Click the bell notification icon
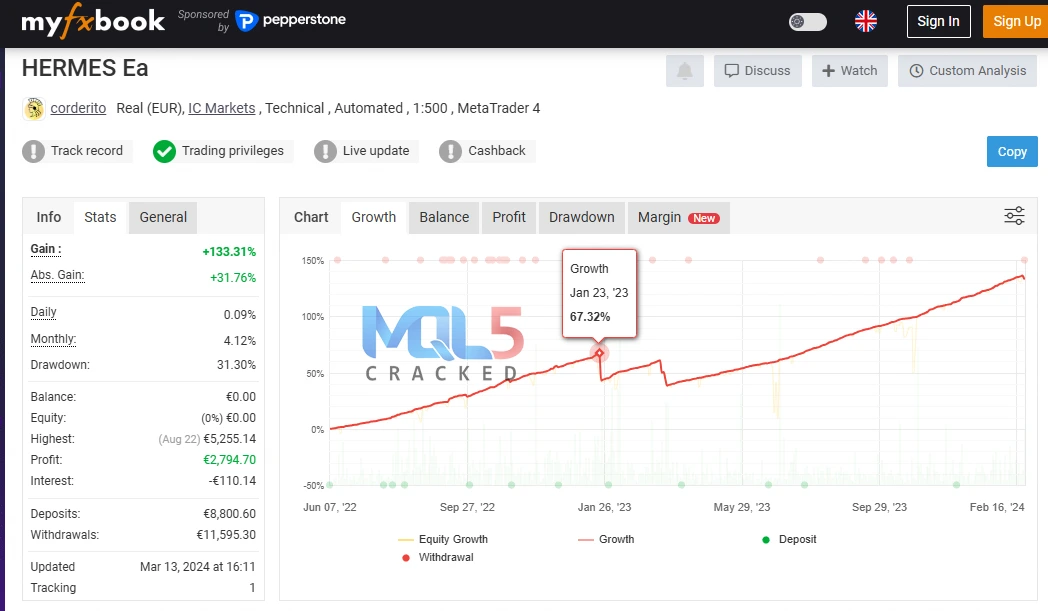The width and height of the screenshot is (1048, 611). (x=684, y=71)
